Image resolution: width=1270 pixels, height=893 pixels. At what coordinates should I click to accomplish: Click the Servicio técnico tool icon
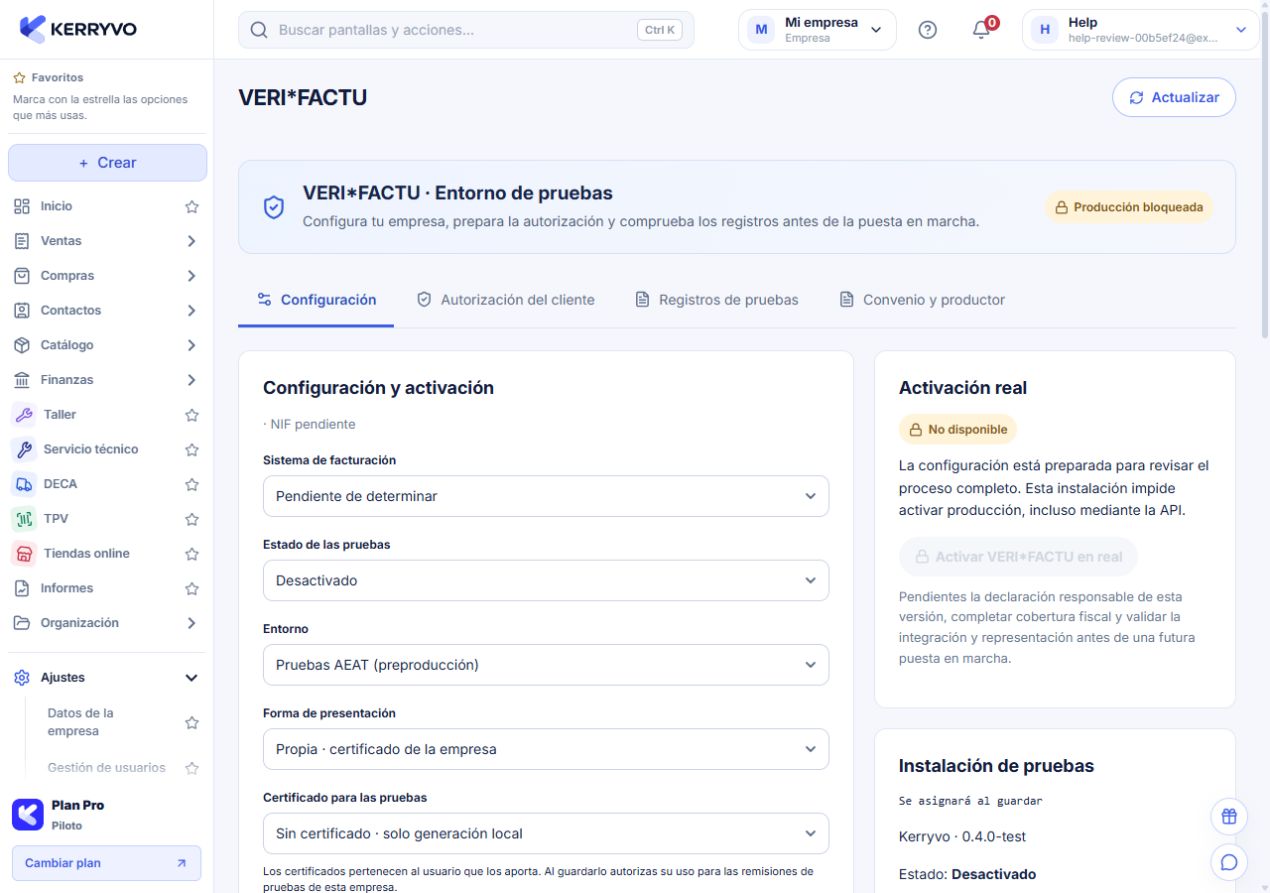coord(24,449)
